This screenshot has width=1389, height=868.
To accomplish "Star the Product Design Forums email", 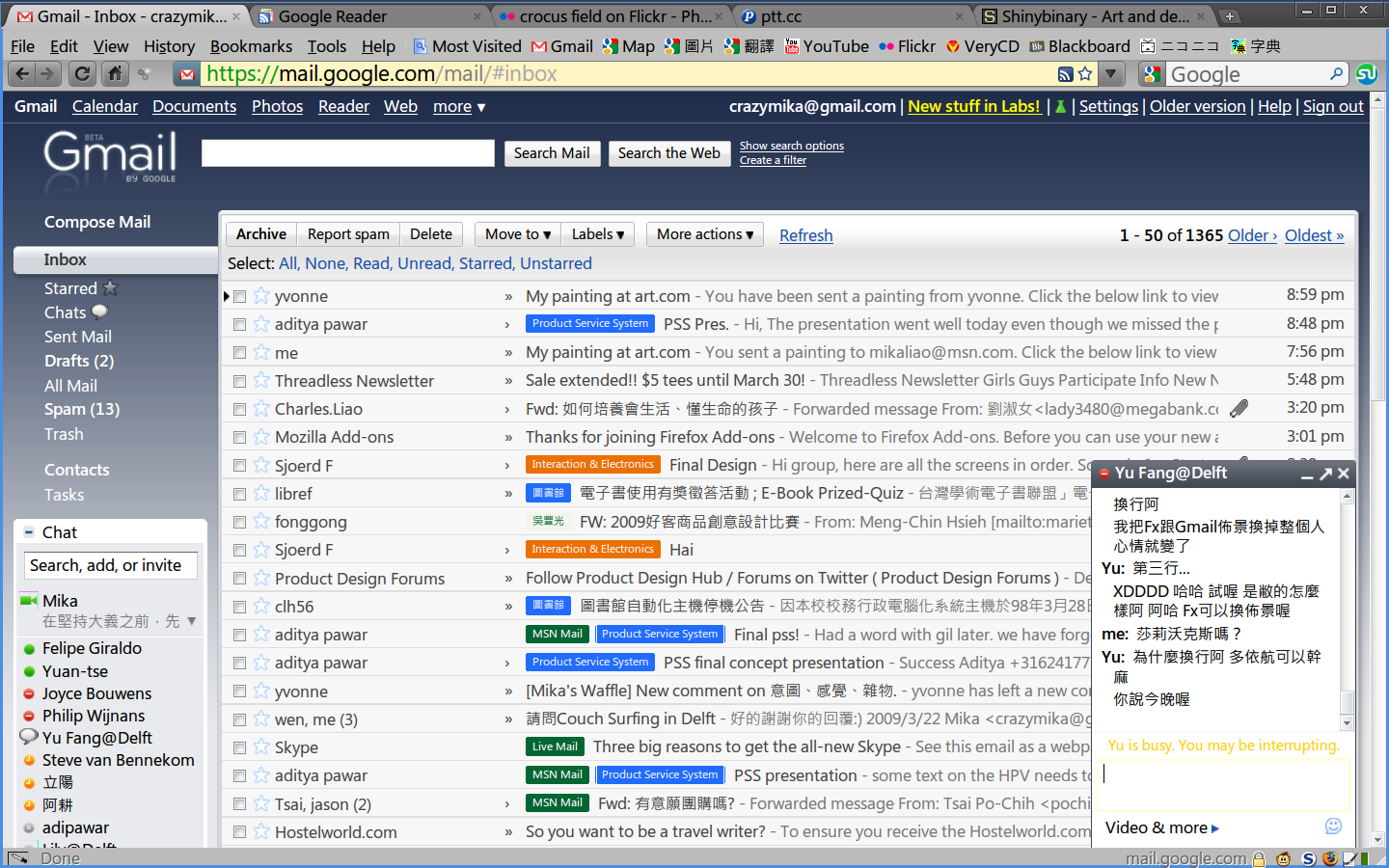I will point(261,578).
